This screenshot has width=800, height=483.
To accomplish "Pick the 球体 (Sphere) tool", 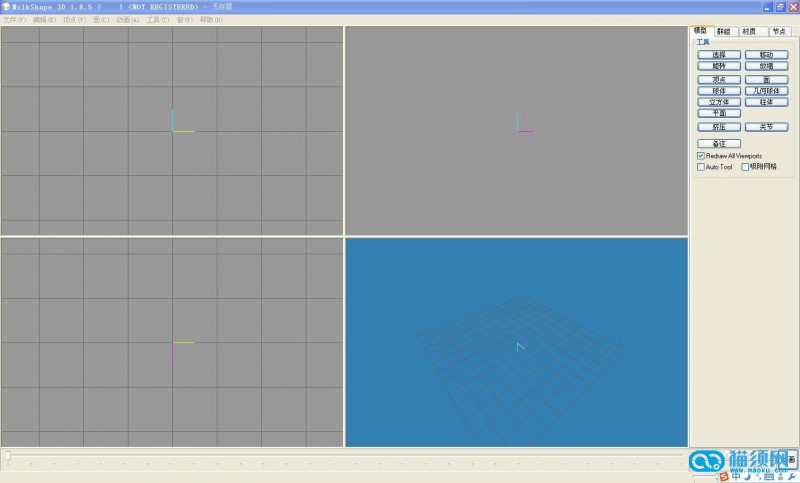I will click(719, 91).
